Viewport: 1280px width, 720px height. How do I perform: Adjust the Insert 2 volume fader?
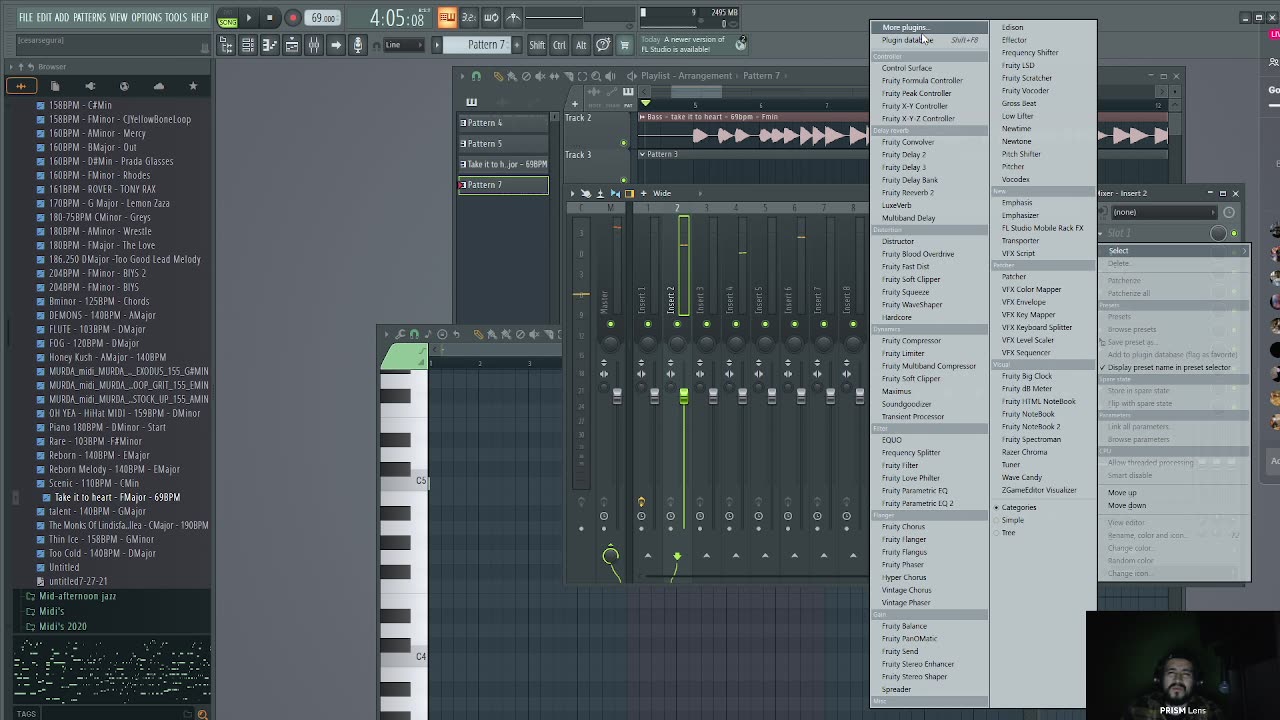coord(684,398)
